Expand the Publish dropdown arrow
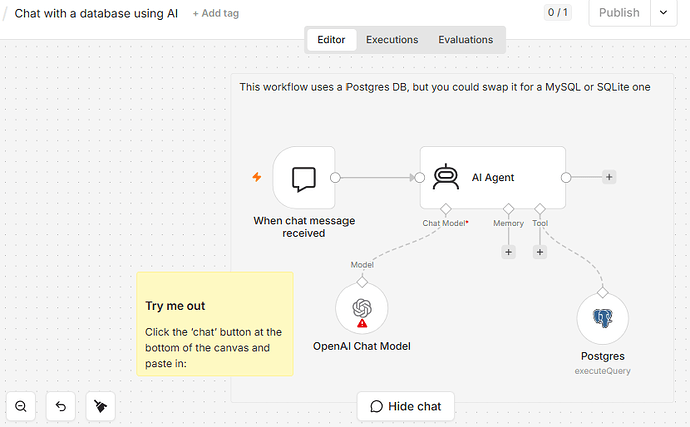This screenshot has height=427, width=690. click(x=663, y=12)
